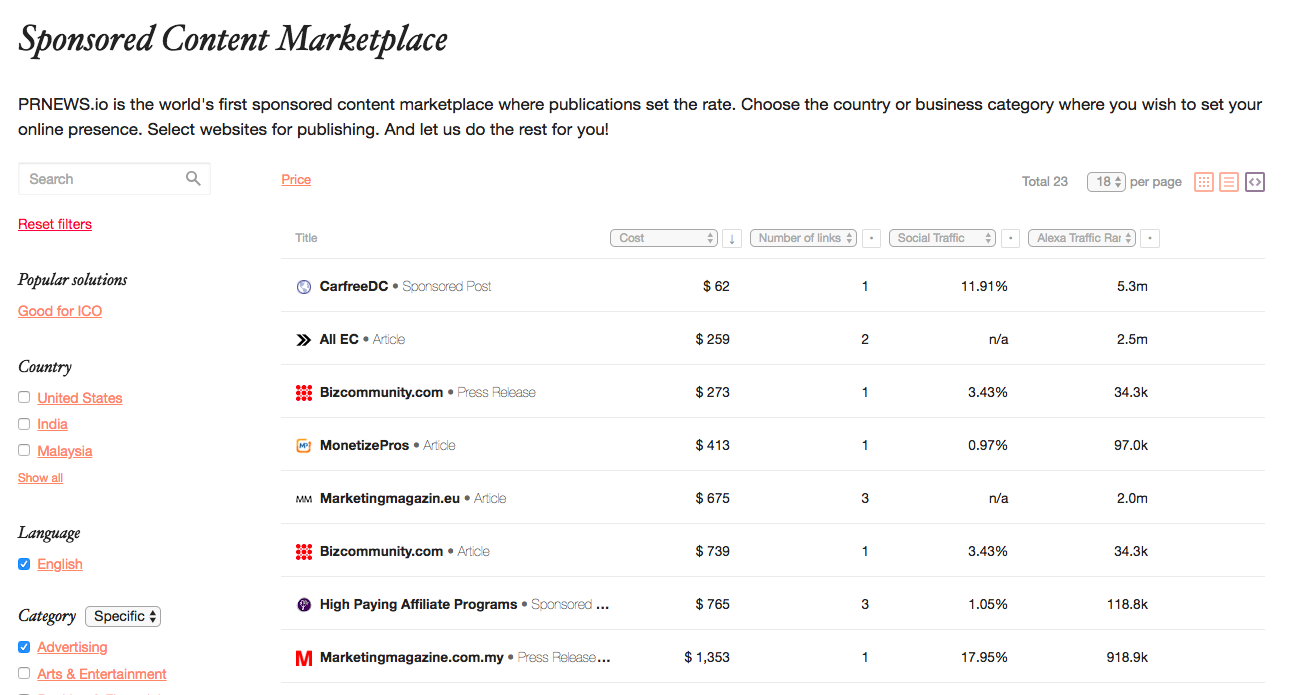Click the $ 1,353 cost value

pos(707,657)
